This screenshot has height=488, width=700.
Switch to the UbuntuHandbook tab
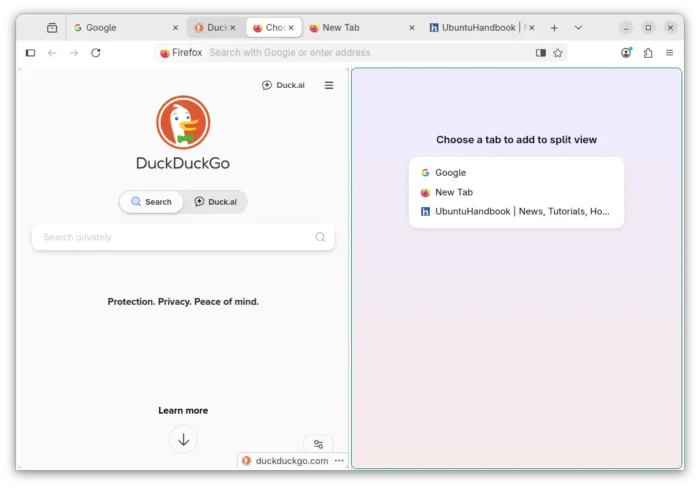click(475, 28)
